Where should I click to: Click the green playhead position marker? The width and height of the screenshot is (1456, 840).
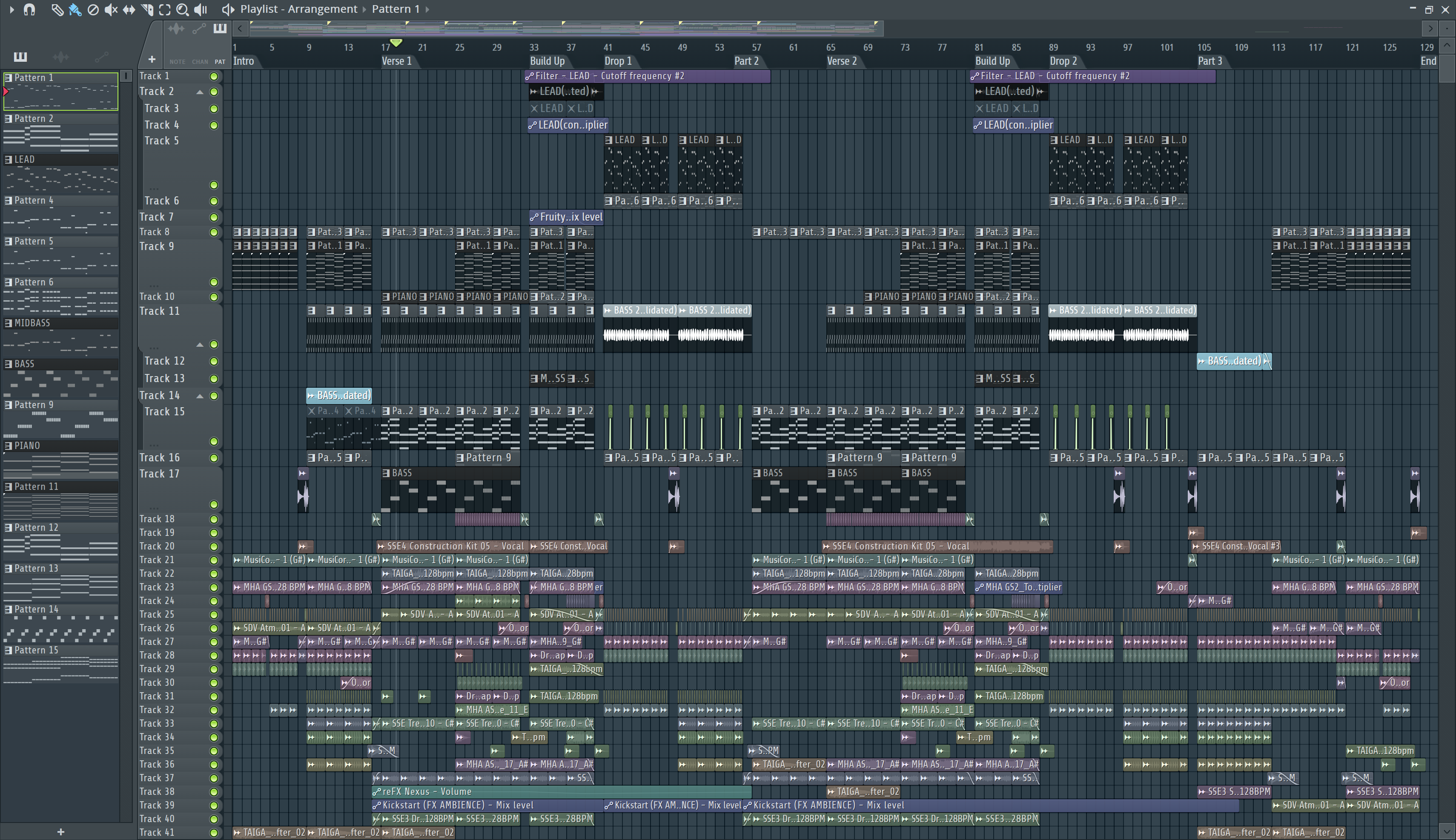[x=396, y=43]
